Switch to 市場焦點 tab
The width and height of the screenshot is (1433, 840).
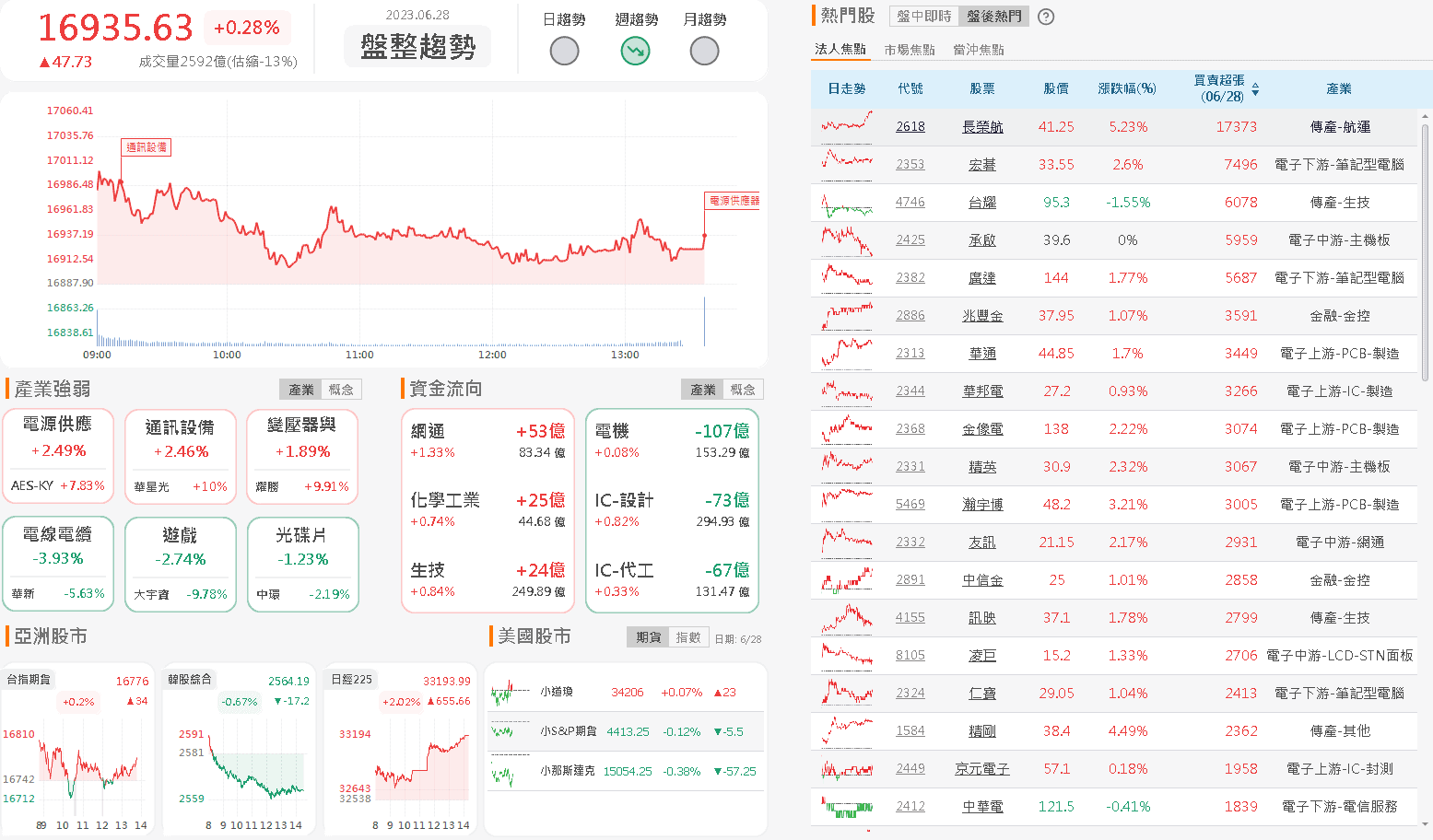point(909,50)
